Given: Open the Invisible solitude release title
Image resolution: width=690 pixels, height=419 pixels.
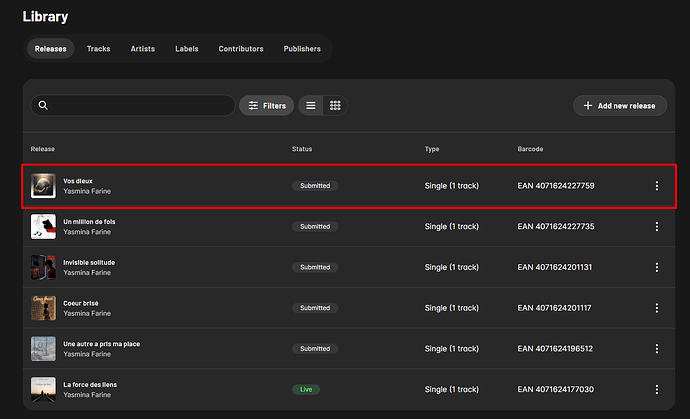Looking at the screenshot, I should coord(89,262).
